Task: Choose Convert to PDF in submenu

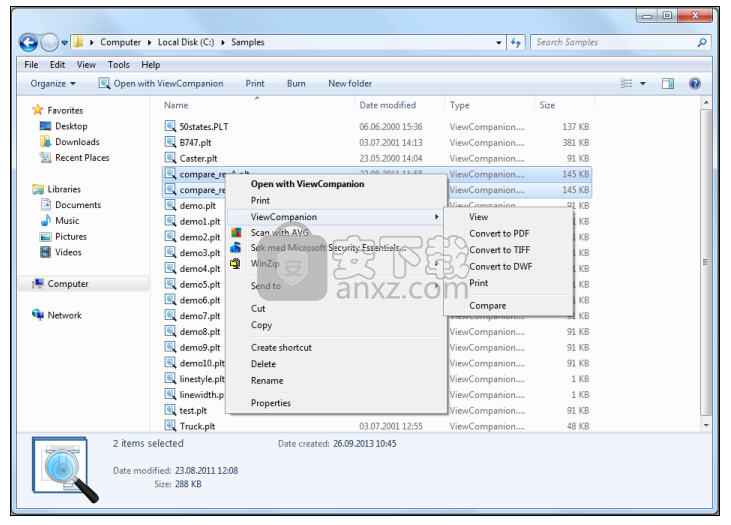Action: (x=499, y=234)
